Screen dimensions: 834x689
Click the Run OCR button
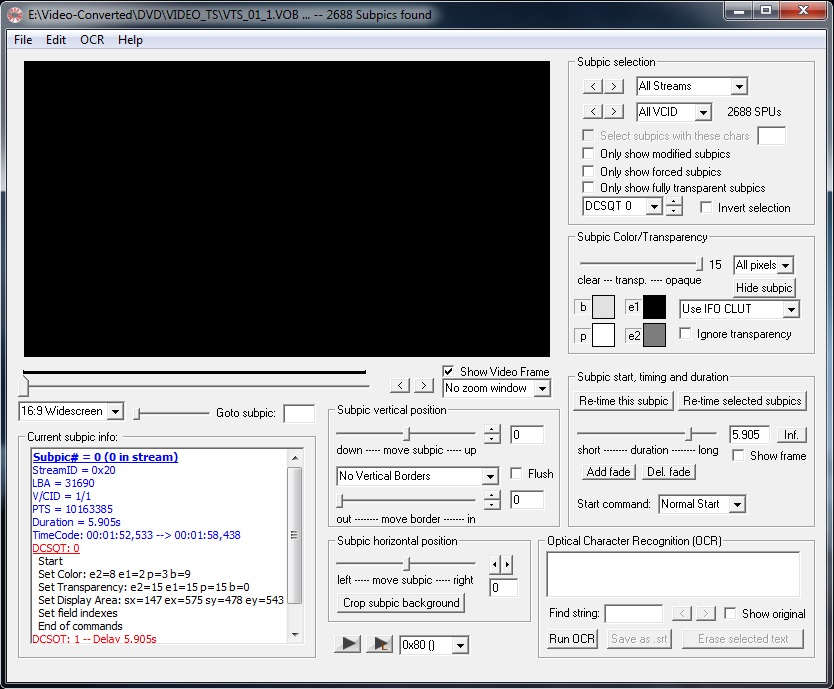(x=572, y=639)
